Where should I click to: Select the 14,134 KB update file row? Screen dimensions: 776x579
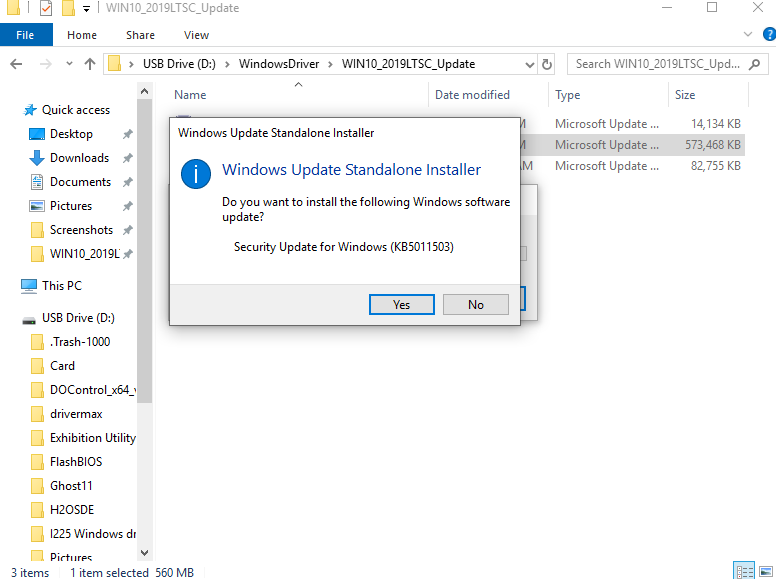coord(632,124)
